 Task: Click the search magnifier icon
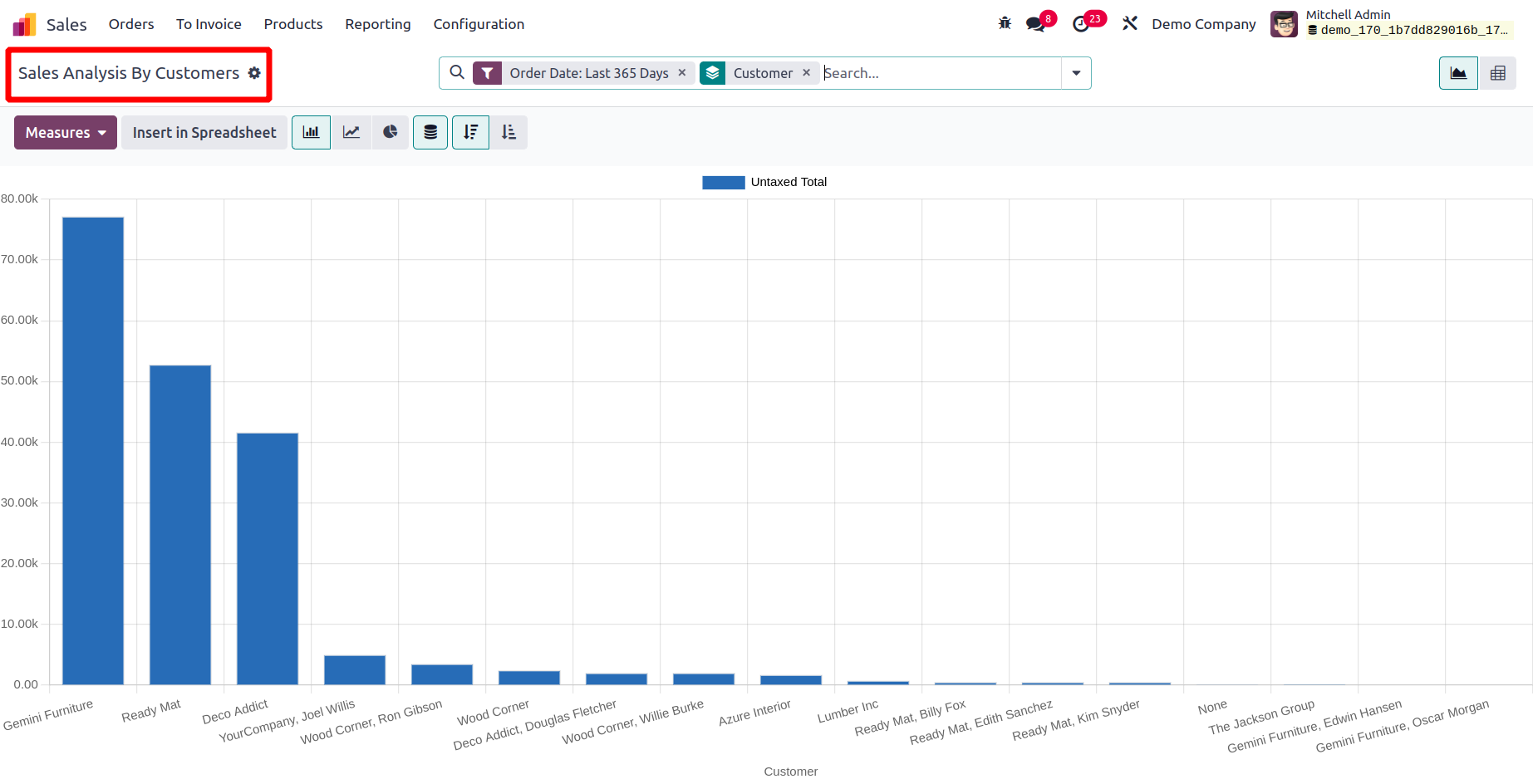pos(457,72)
